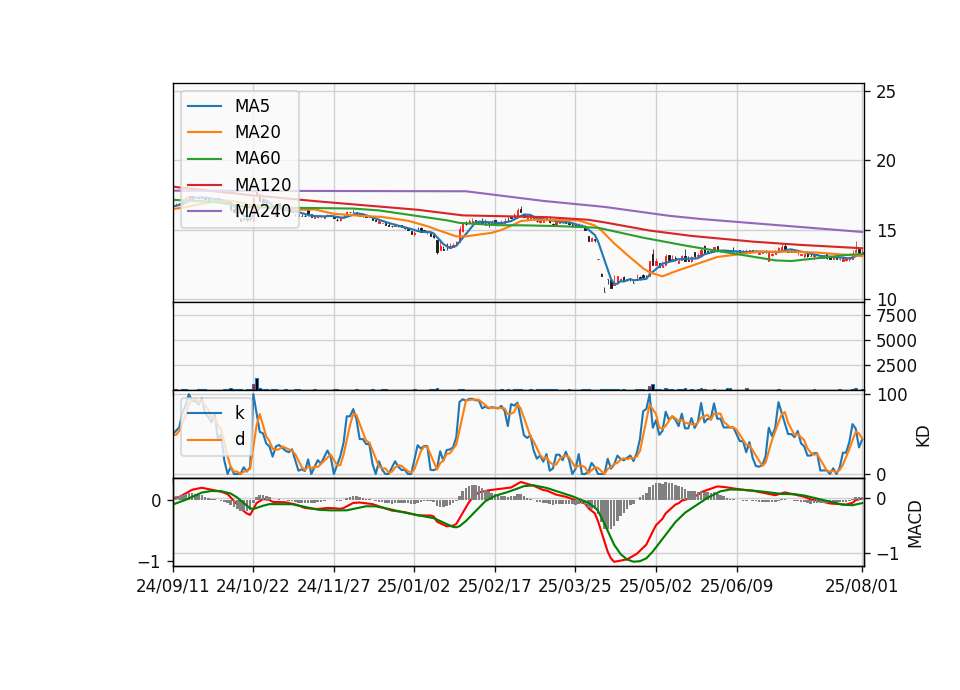
Task: Click the 'k' legend label in KD panel
Action: pyautogui.click(x=239, y=413)
